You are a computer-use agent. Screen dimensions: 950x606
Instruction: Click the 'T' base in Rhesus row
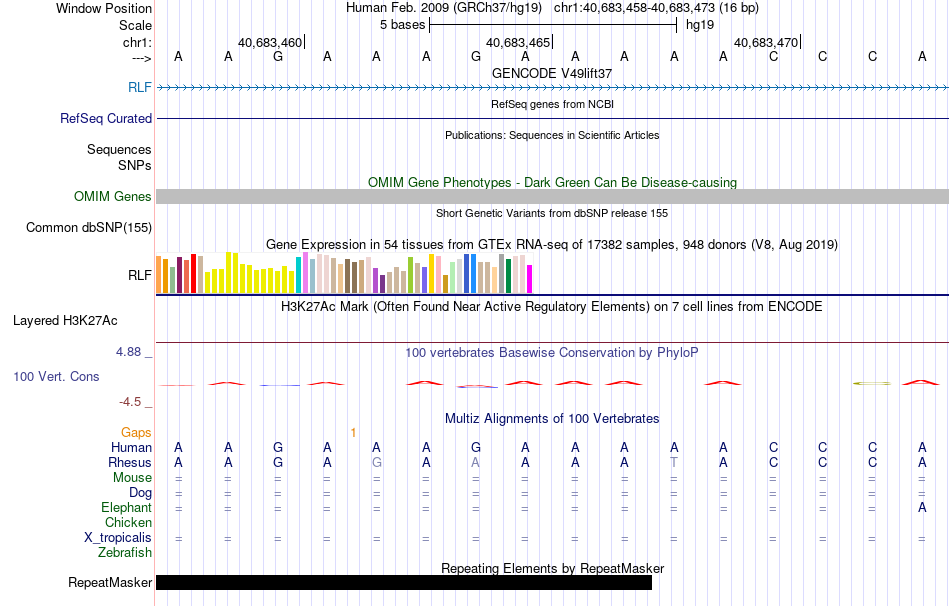coord(674,462)
